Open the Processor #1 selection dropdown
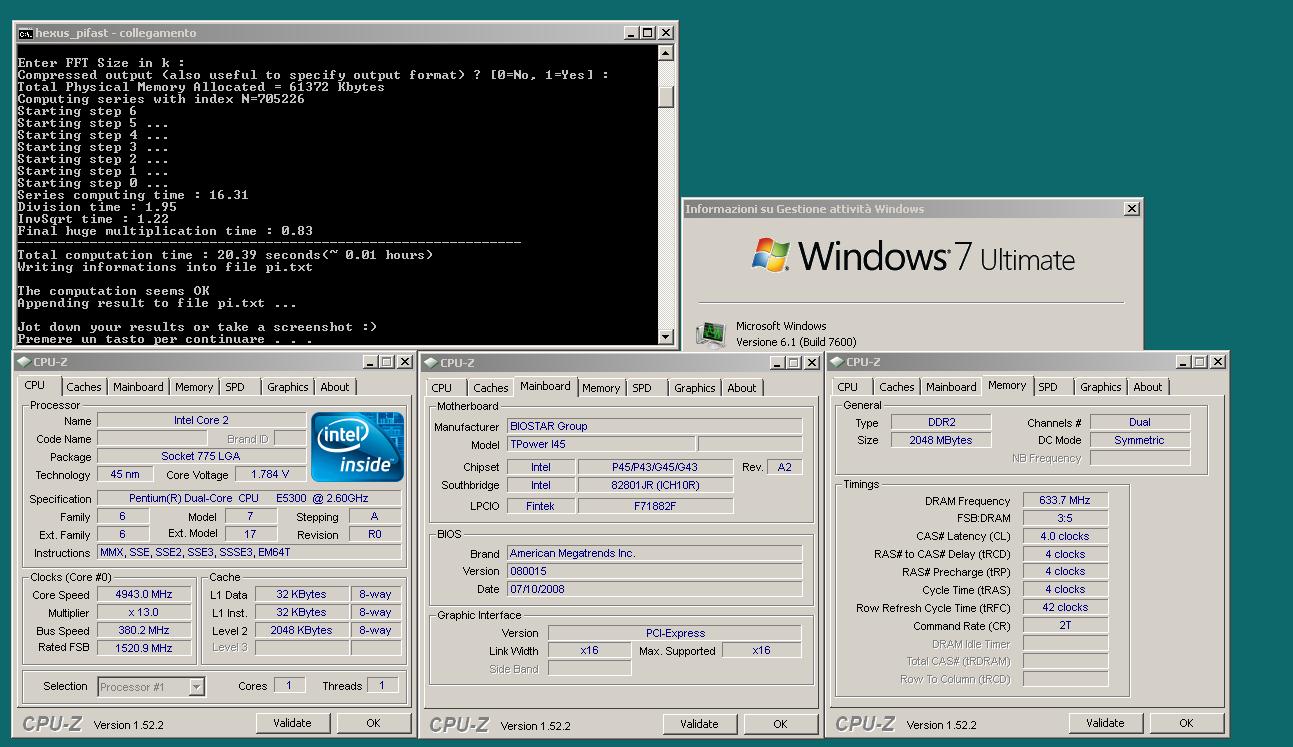This screenshot has height=747, width=1293. tap(196, 686)
